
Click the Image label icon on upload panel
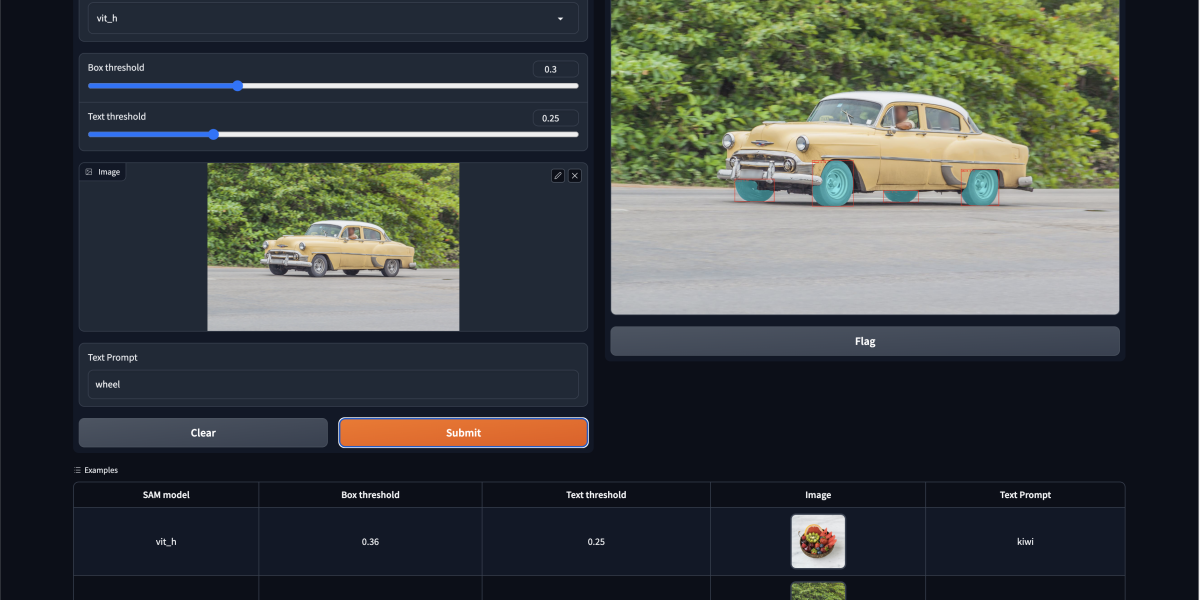pyautogui.click(x=89, y=172)
